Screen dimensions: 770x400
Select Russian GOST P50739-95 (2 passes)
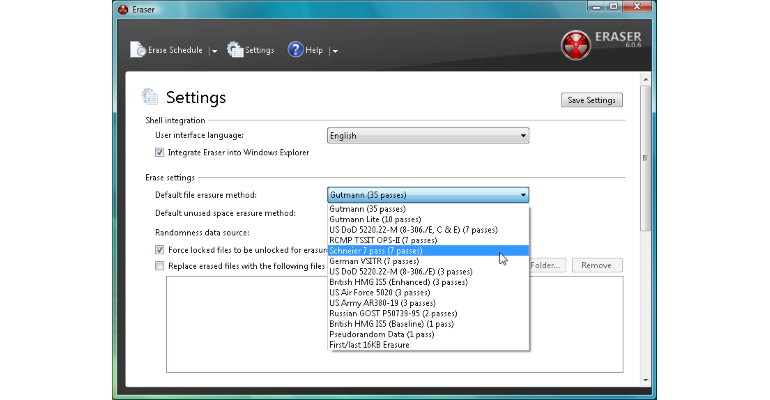coord(428,313)
